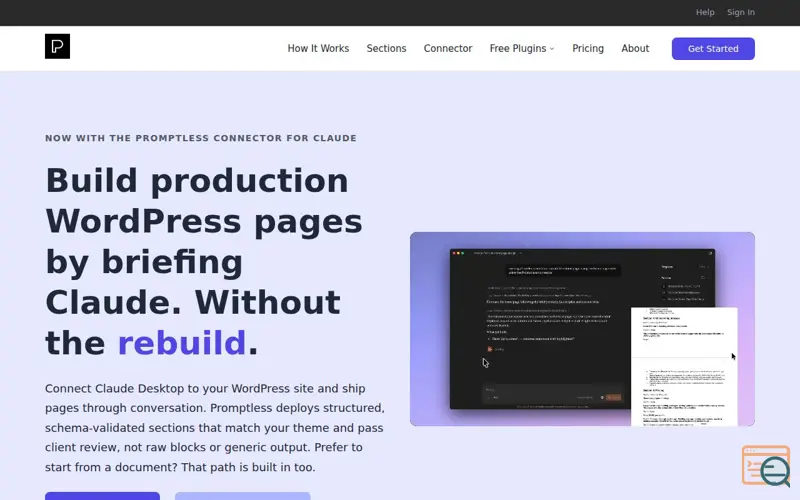
Task: Click the Promptless P logo
Action: coord(57,46)
